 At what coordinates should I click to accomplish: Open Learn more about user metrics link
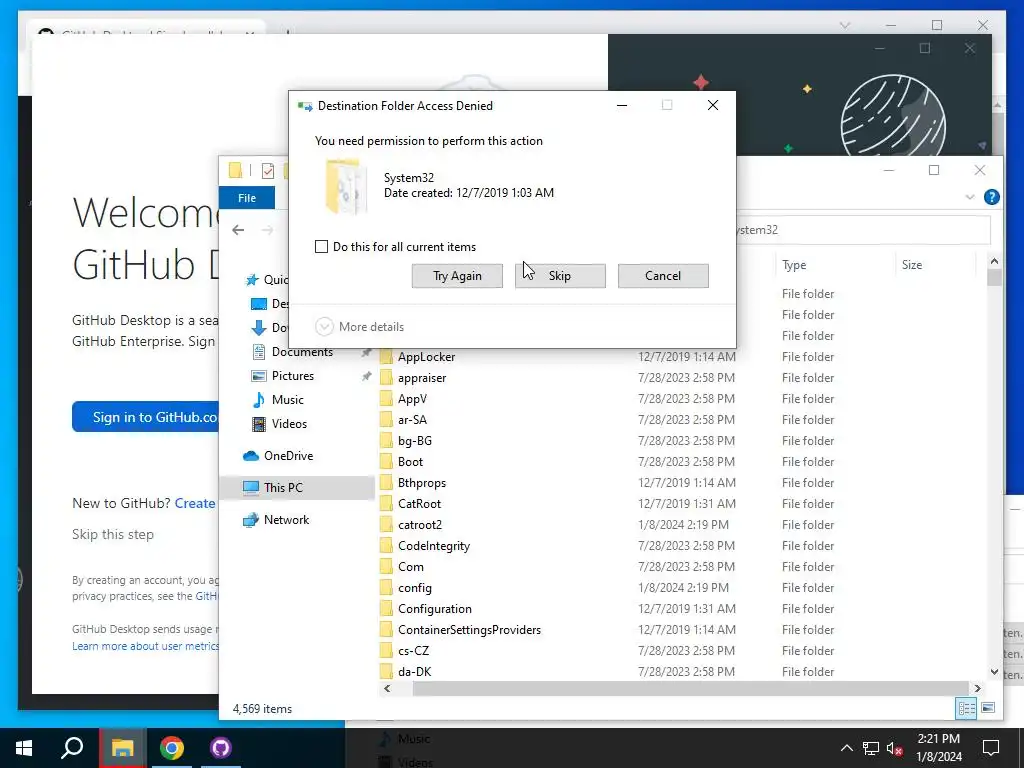coord(146,646)
